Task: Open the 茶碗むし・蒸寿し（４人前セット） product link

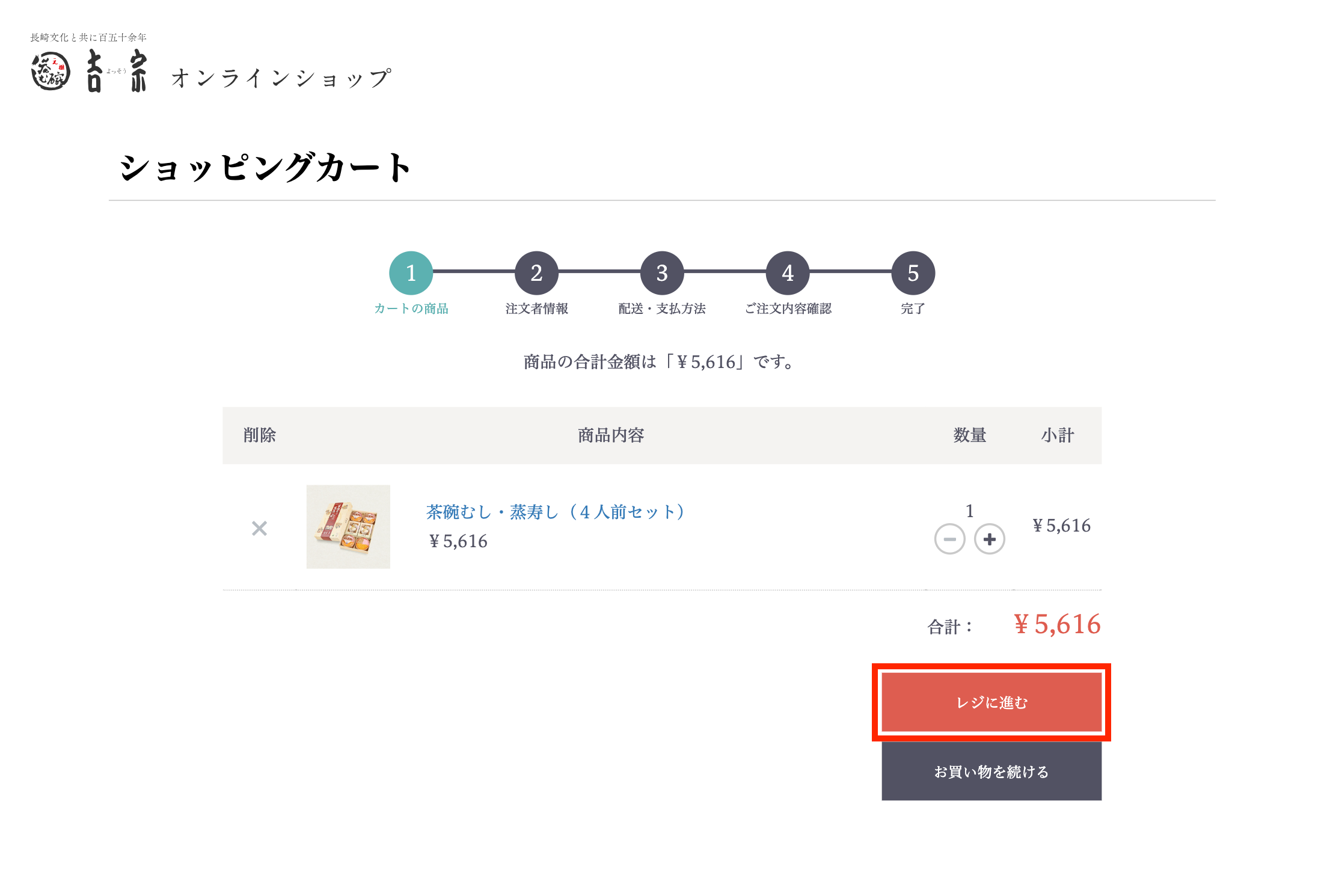Action: 556,512
